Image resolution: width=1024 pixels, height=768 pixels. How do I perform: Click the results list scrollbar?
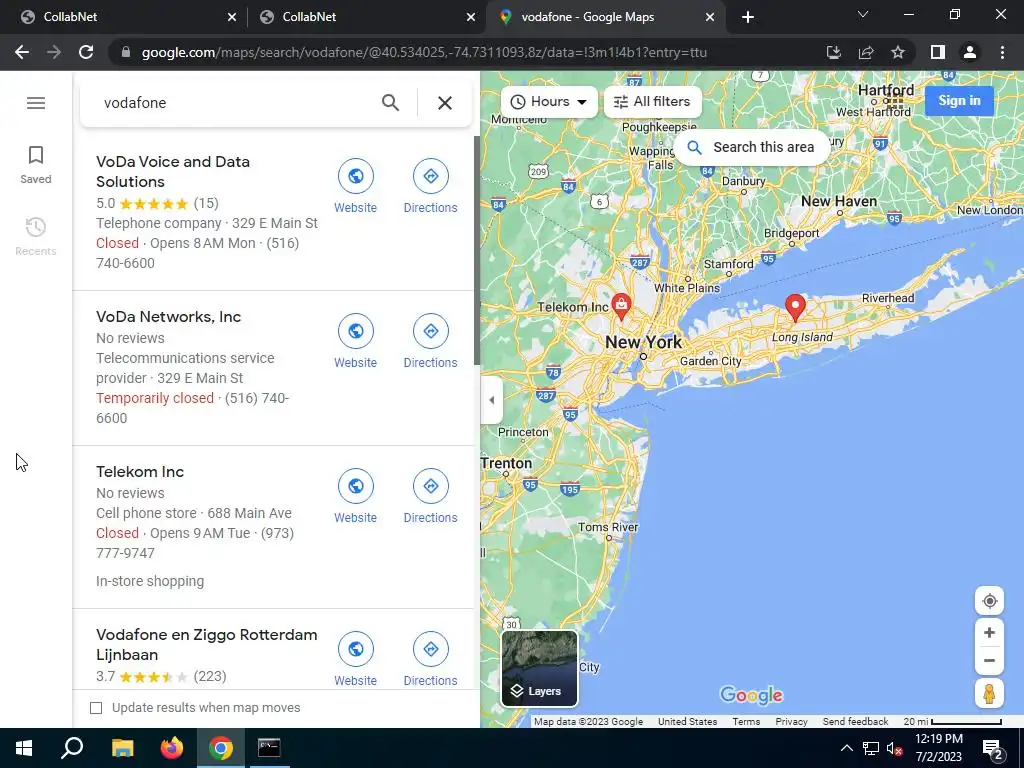pos(477,250)
